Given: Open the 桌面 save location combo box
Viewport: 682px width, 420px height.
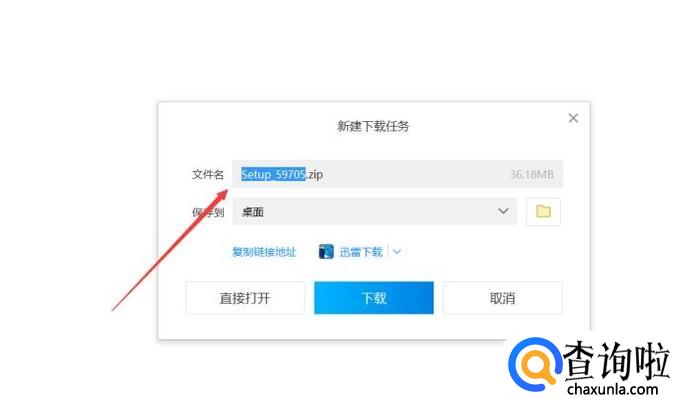Looking at the screenshot, I should click(374, 211).
